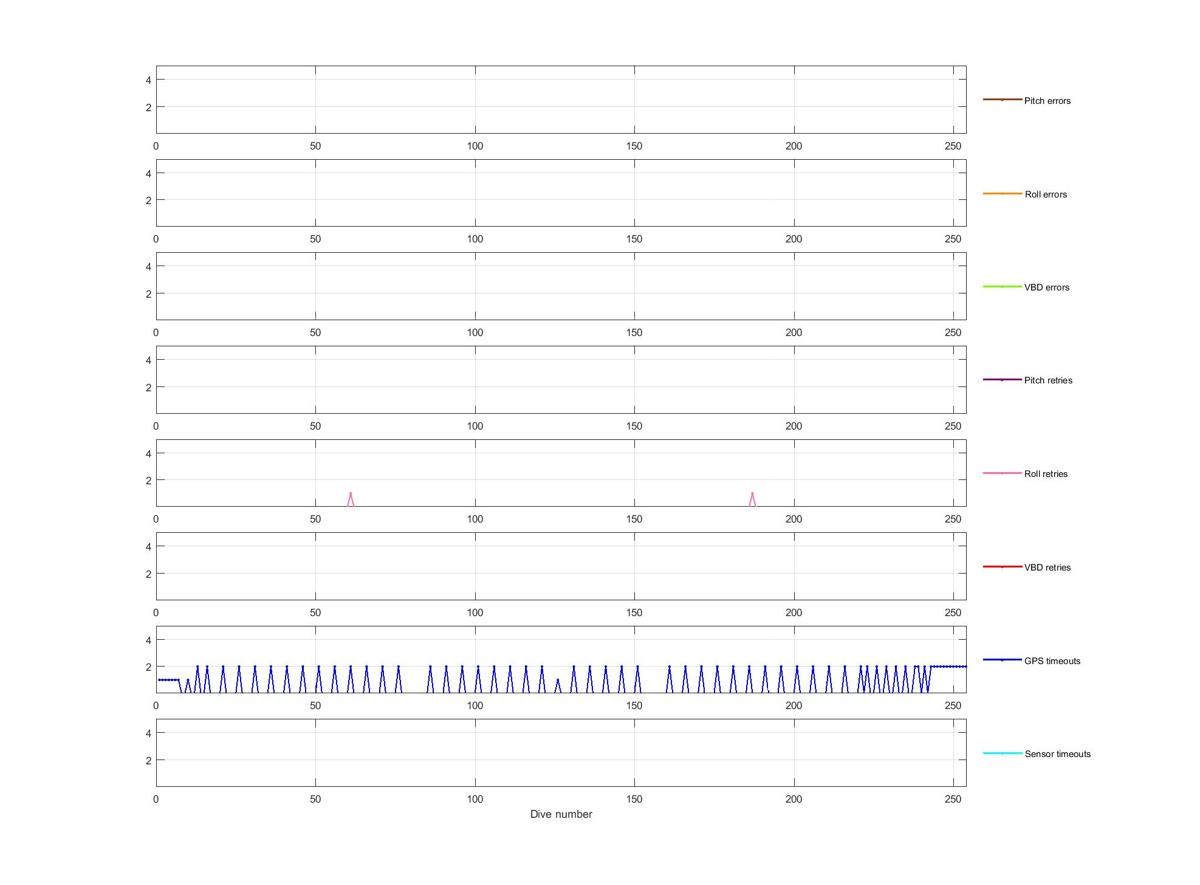Select the orange Roll errors legend line
The height and width of the screenshot is (885, 1200).
pos(1002,193)
